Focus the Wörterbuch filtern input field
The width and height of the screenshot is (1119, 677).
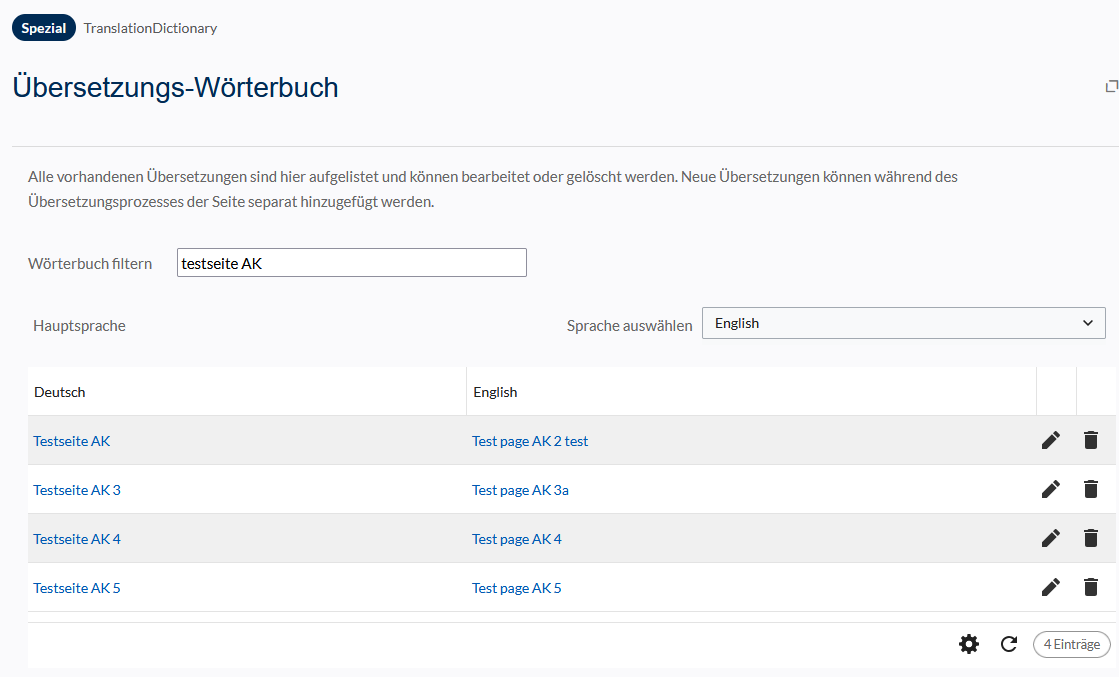tap(351, 263)
